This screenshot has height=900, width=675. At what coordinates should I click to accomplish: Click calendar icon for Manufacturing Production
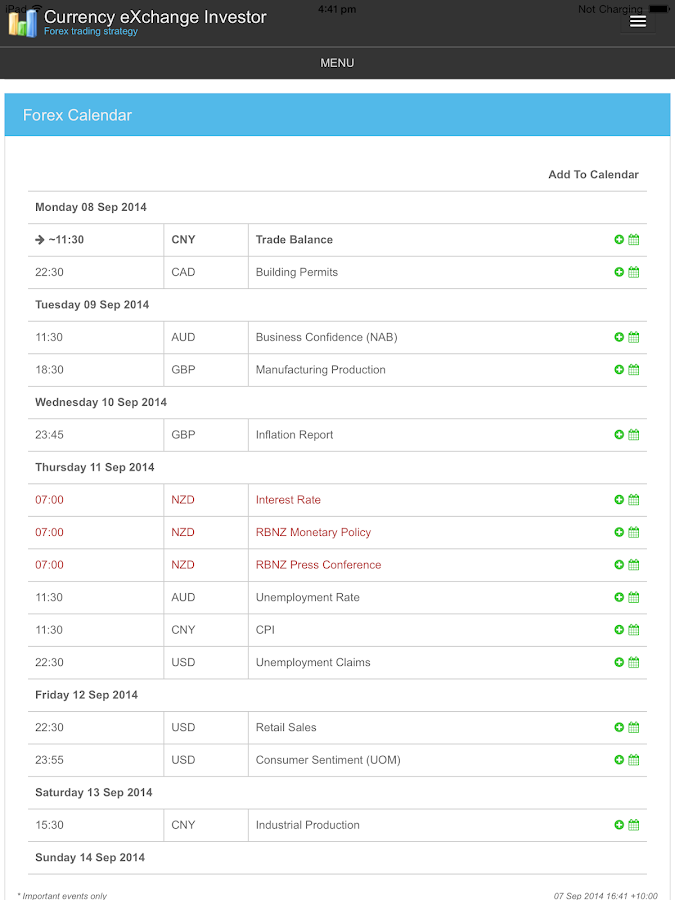[x=634, y=370]
